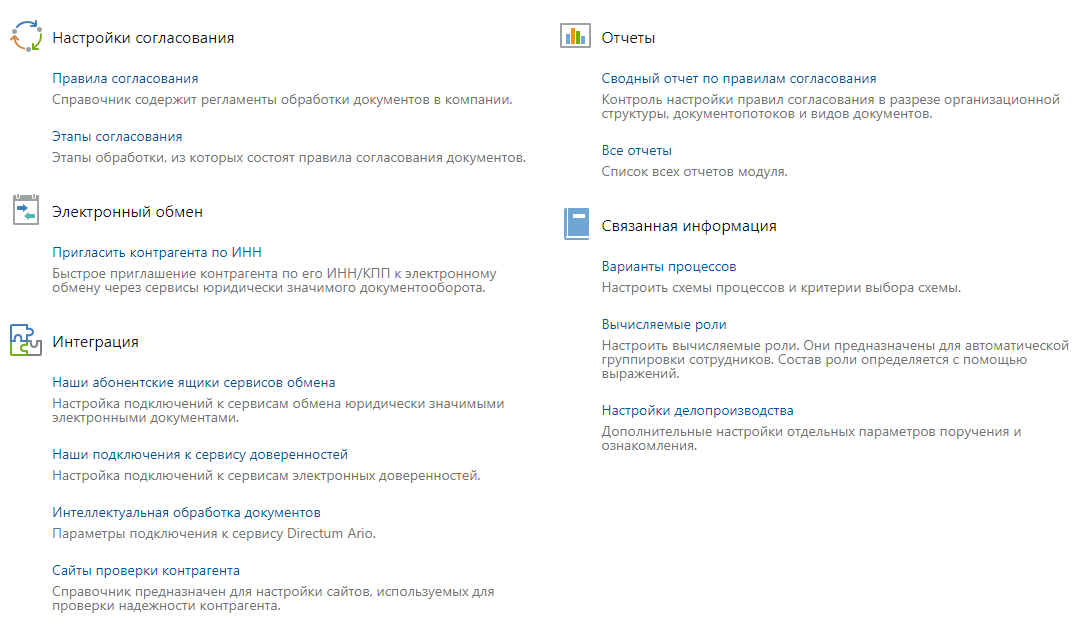The width and height of the screenshot is (1086, 641).
Task: Select Пригласить контрагента по ИНН
Action: click(x=157, y=252)
